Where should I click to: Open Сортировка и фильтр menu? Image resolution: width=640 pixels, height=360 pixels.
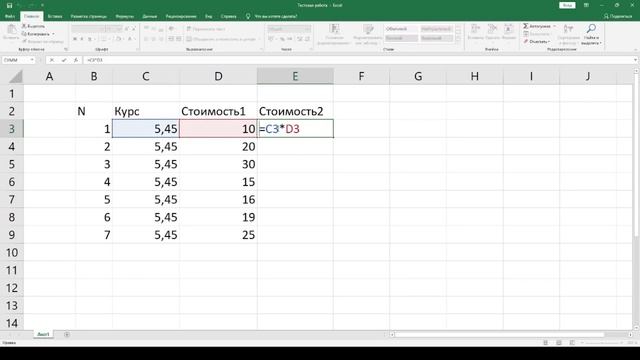pos(568,34)
